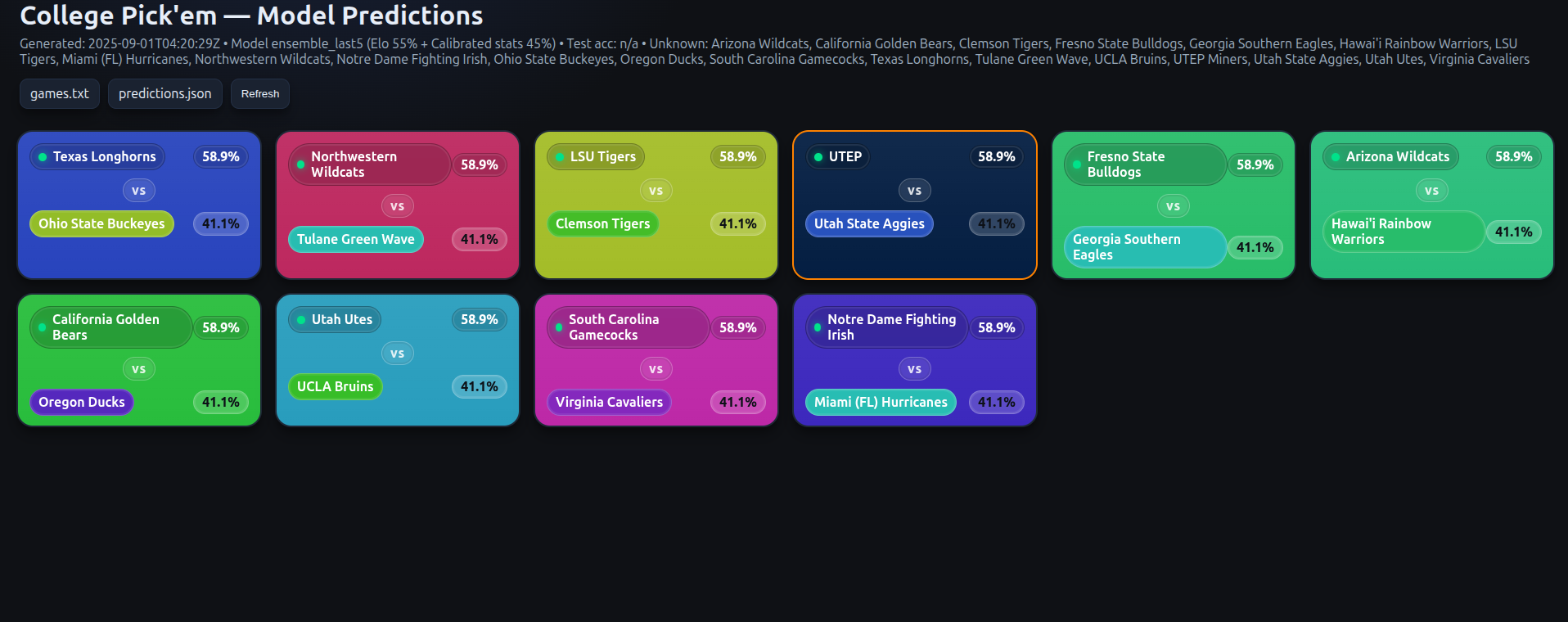The width and height of the screenshot is (1568, 622).
Task: Click the vs label in Utah–UCLA card
Action: tap(398, 354)
